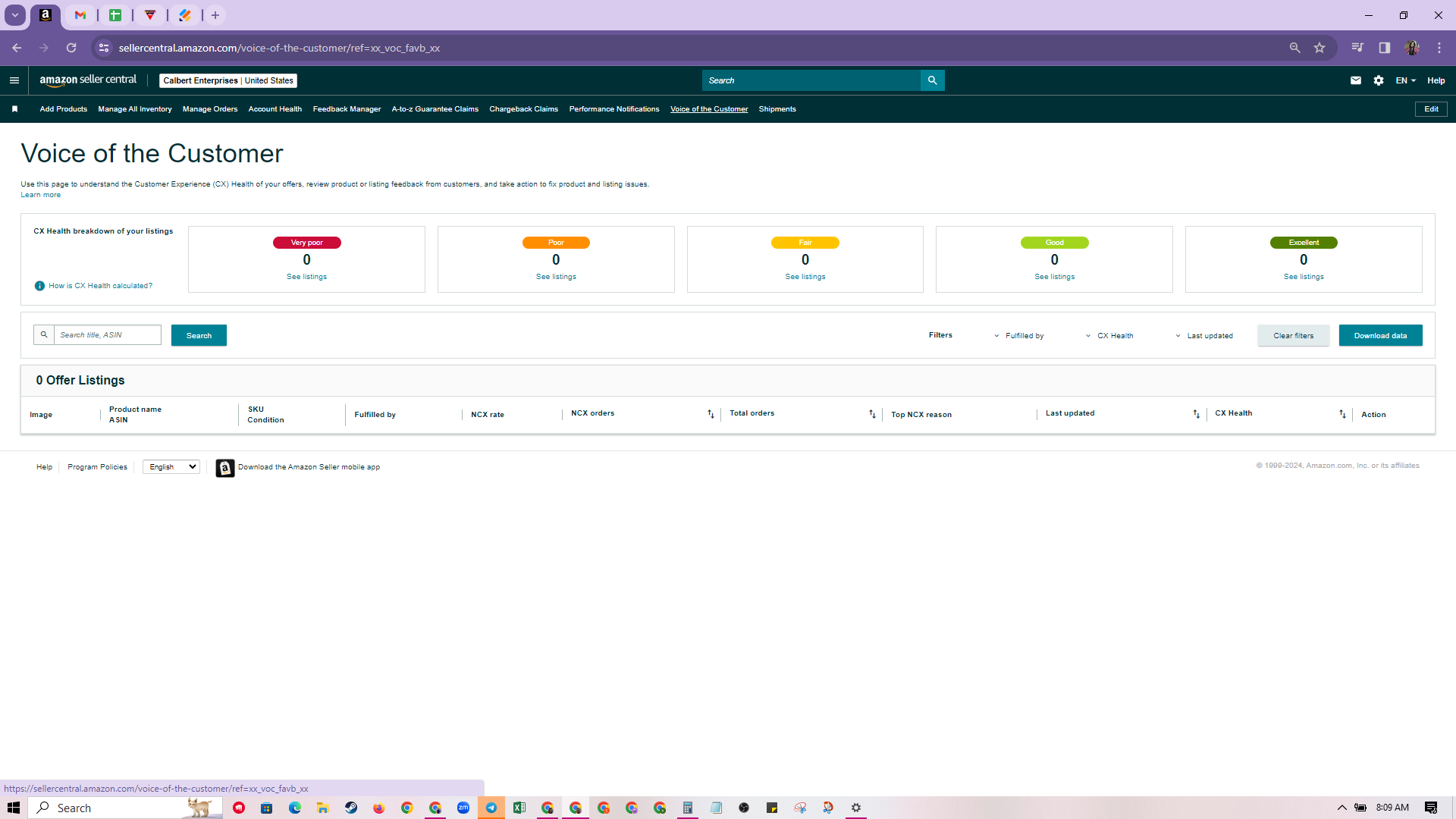Screen dimensions: 1456x819
Task: See listings under Poor
Action: (556, 277)
